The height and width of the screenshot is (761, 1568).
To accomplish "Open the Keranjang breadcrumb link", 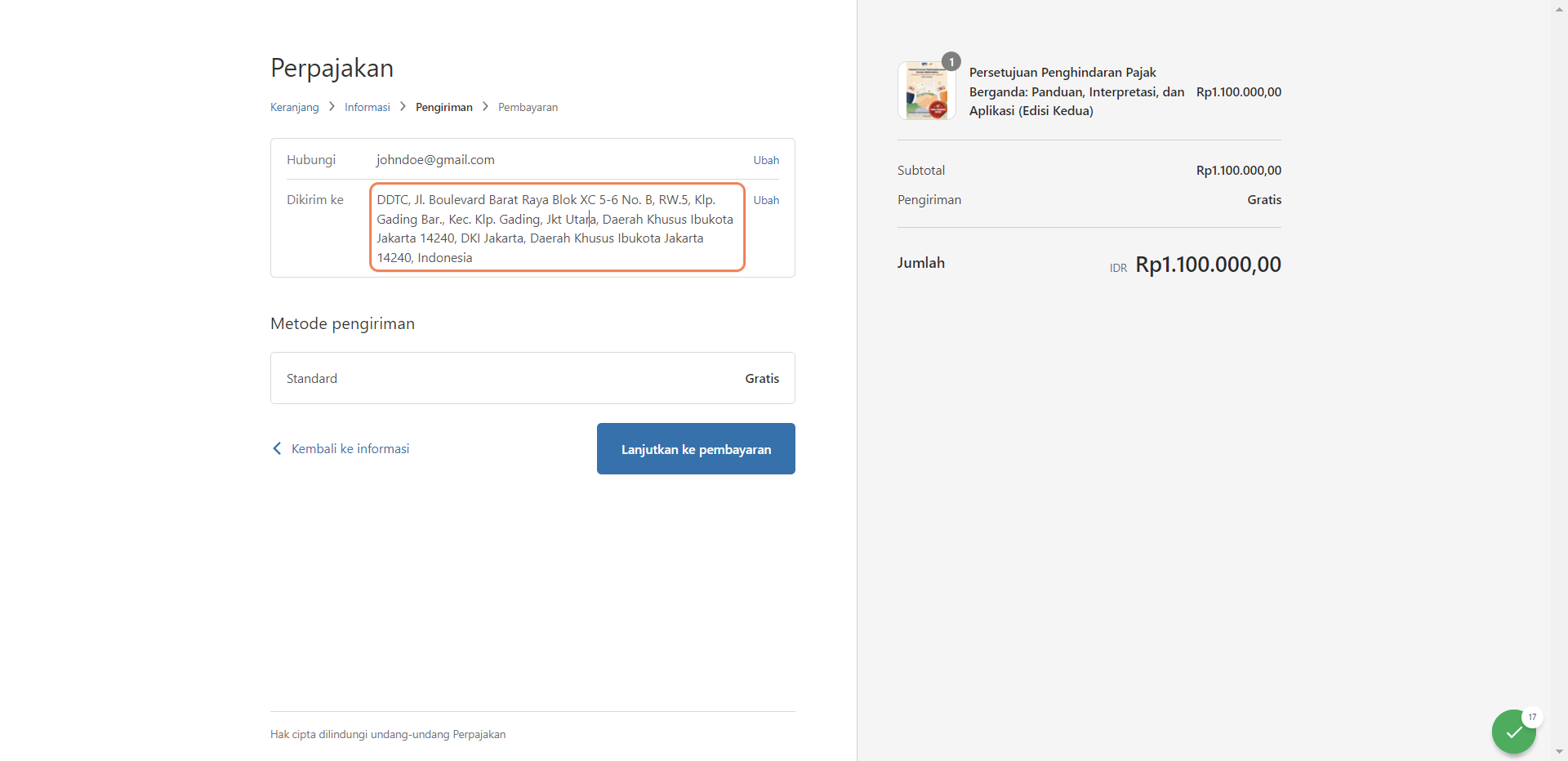I will click(x=295, y=107).
